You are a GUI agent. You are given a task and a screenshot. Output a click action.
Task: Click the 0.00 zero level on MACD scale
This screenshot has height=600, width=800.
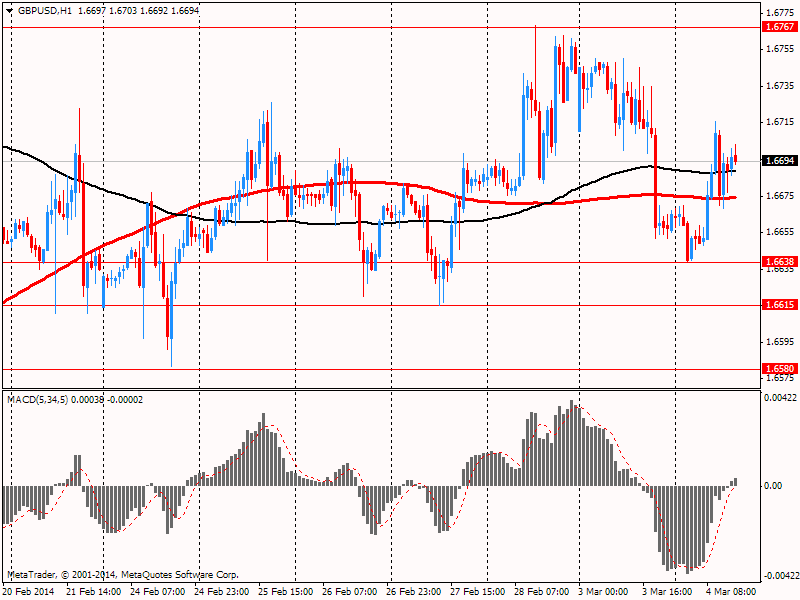point(773,486)
